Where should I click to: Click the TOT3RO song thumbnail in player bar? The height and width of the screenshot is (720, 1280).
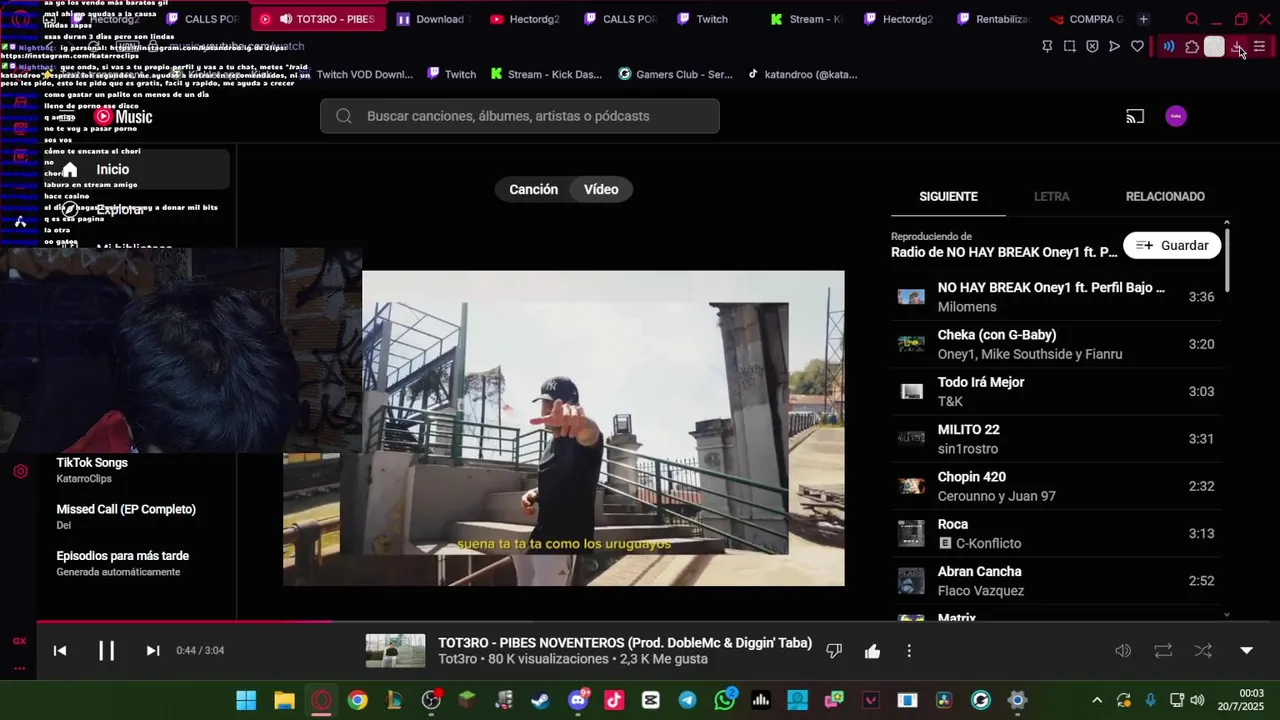(x=395, y=651)
